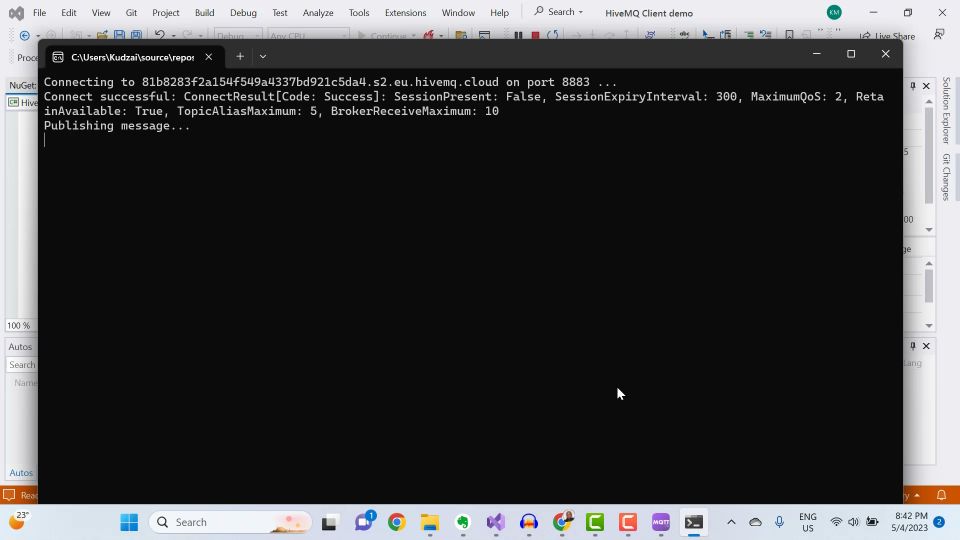Close the lower right panel
The width and height of the screenshot is (960, 540).
tap(926, 346)
